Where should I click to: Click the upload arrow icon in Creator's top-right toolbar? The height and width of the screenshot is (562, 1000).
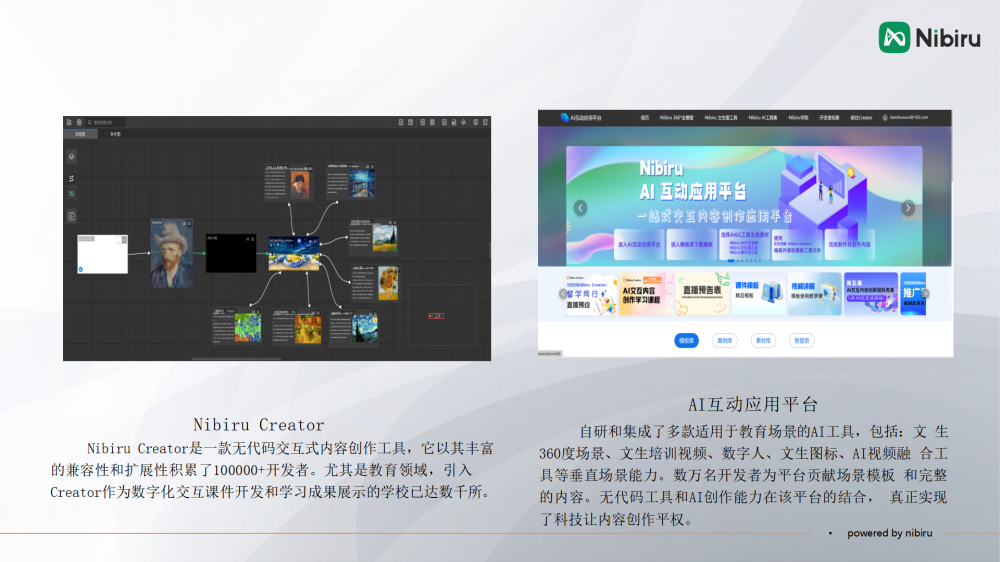[464, 122]
